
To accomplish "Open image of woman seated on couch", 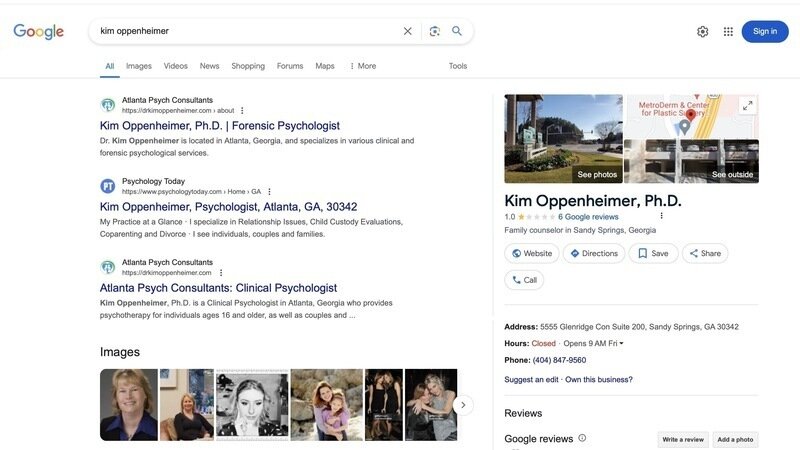I will tap(187, 405).
